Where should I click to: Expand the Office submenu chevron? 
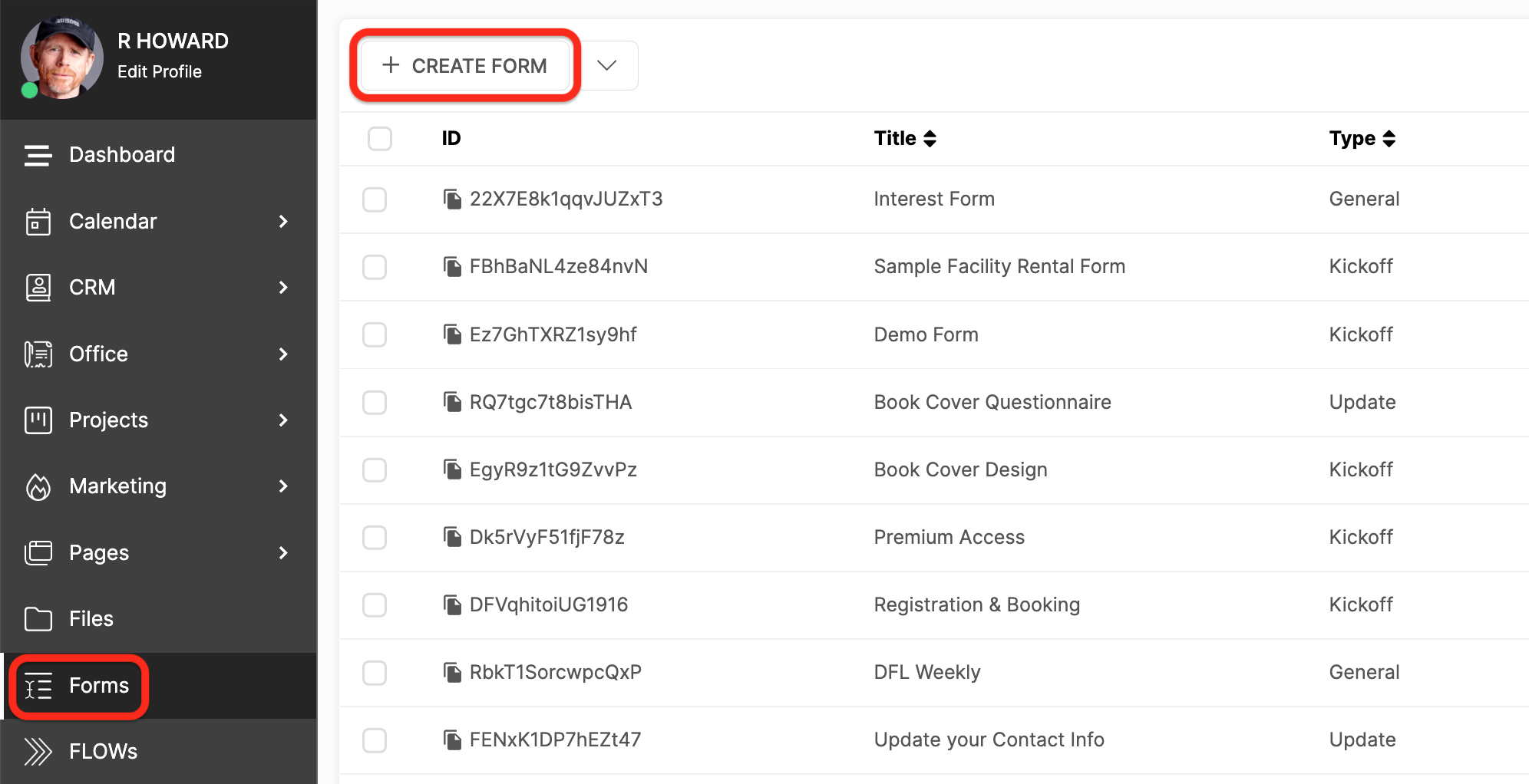283,354
